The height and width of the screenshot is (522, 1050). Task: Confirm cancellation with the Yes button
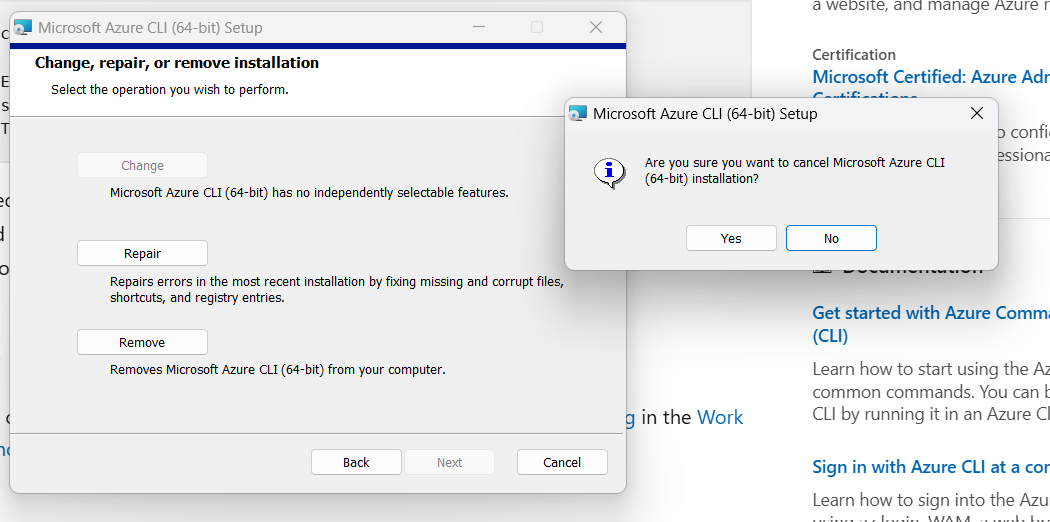731,238
